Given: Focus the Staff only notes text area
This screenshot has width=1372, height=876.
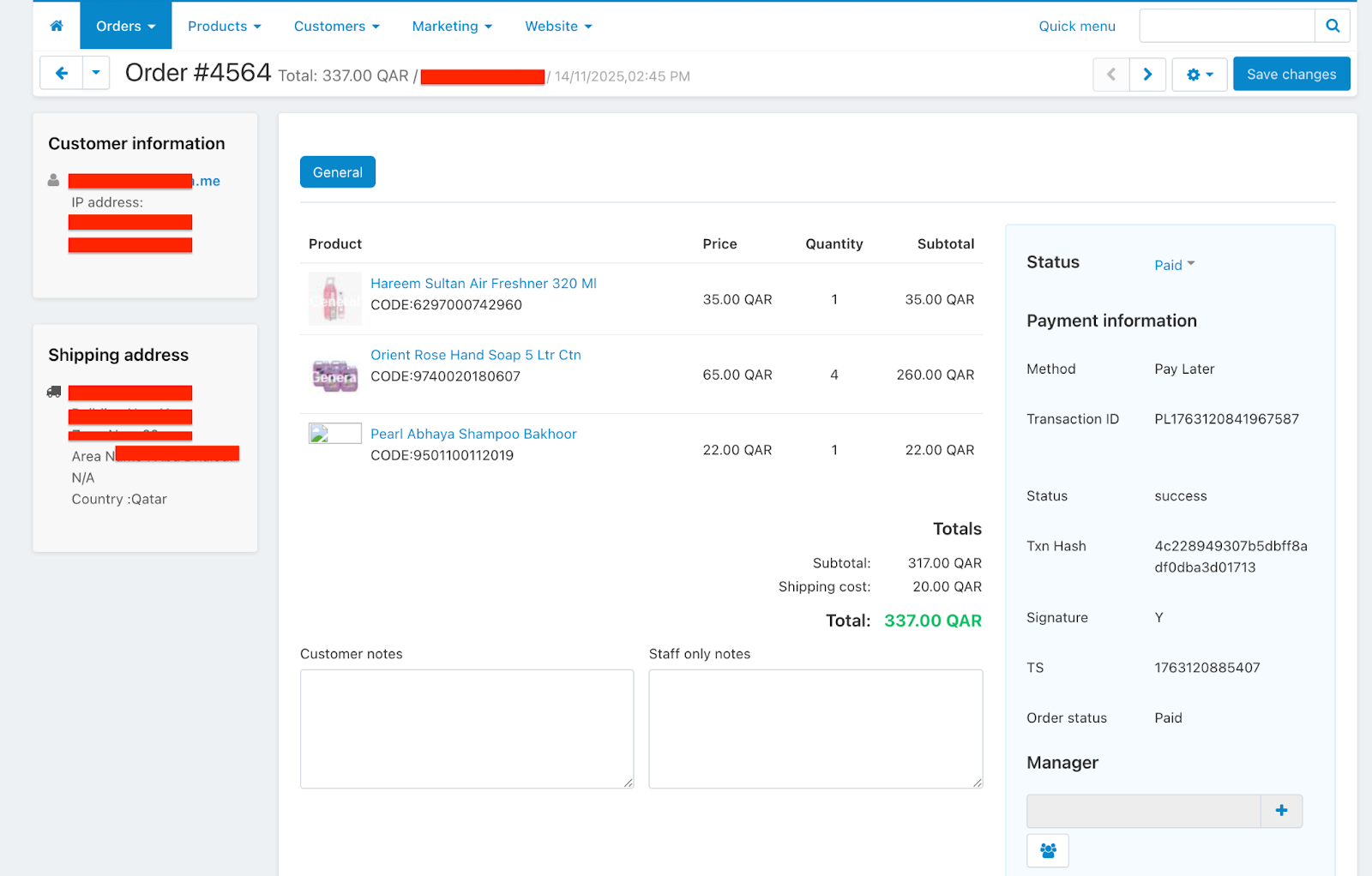Looking at the screenshot, I should click(x=815, y=729).
